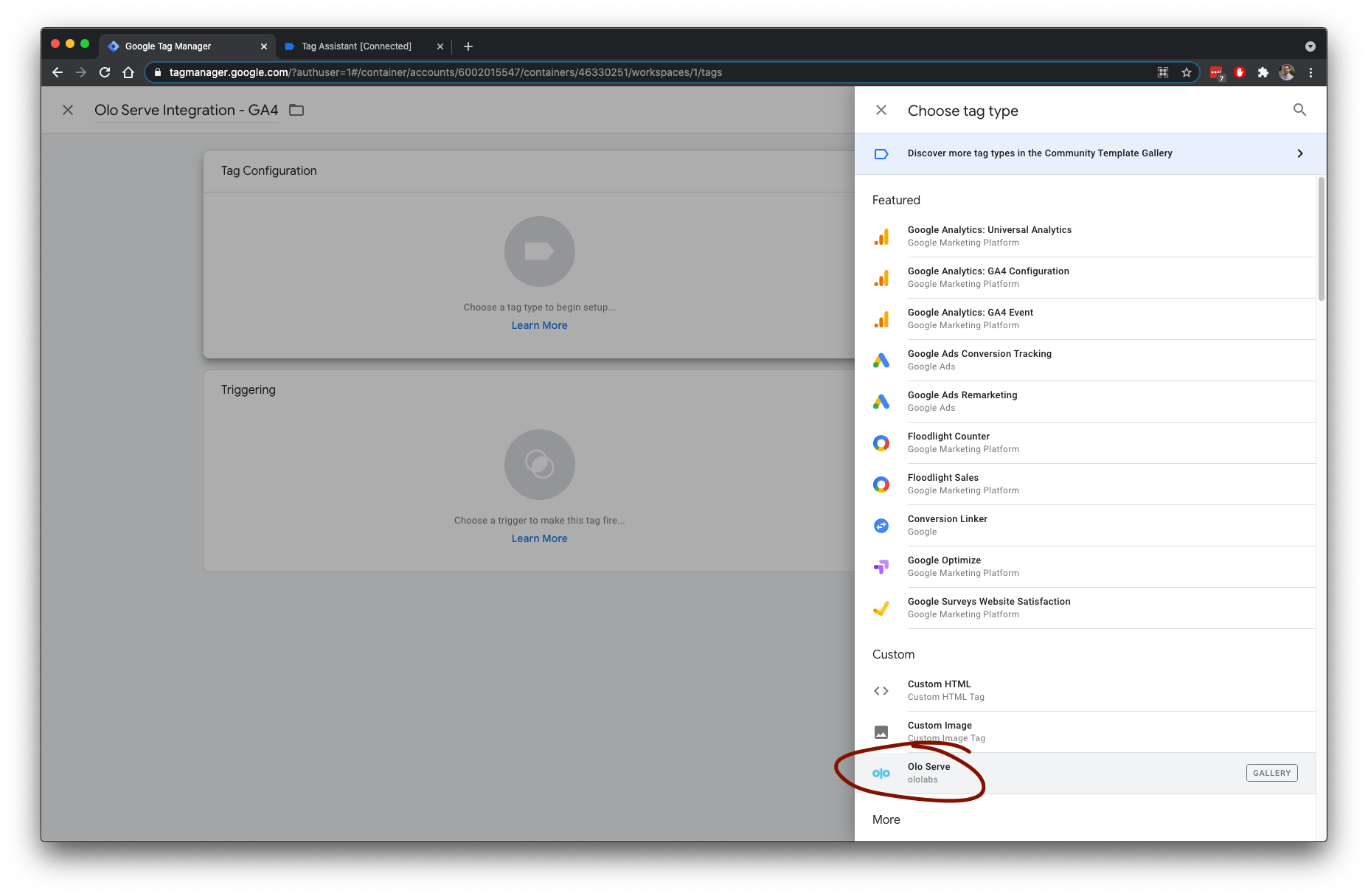1368x896 pixels.
Task: Select the Olo Serve logo icon
Action: tap(881, 774)
